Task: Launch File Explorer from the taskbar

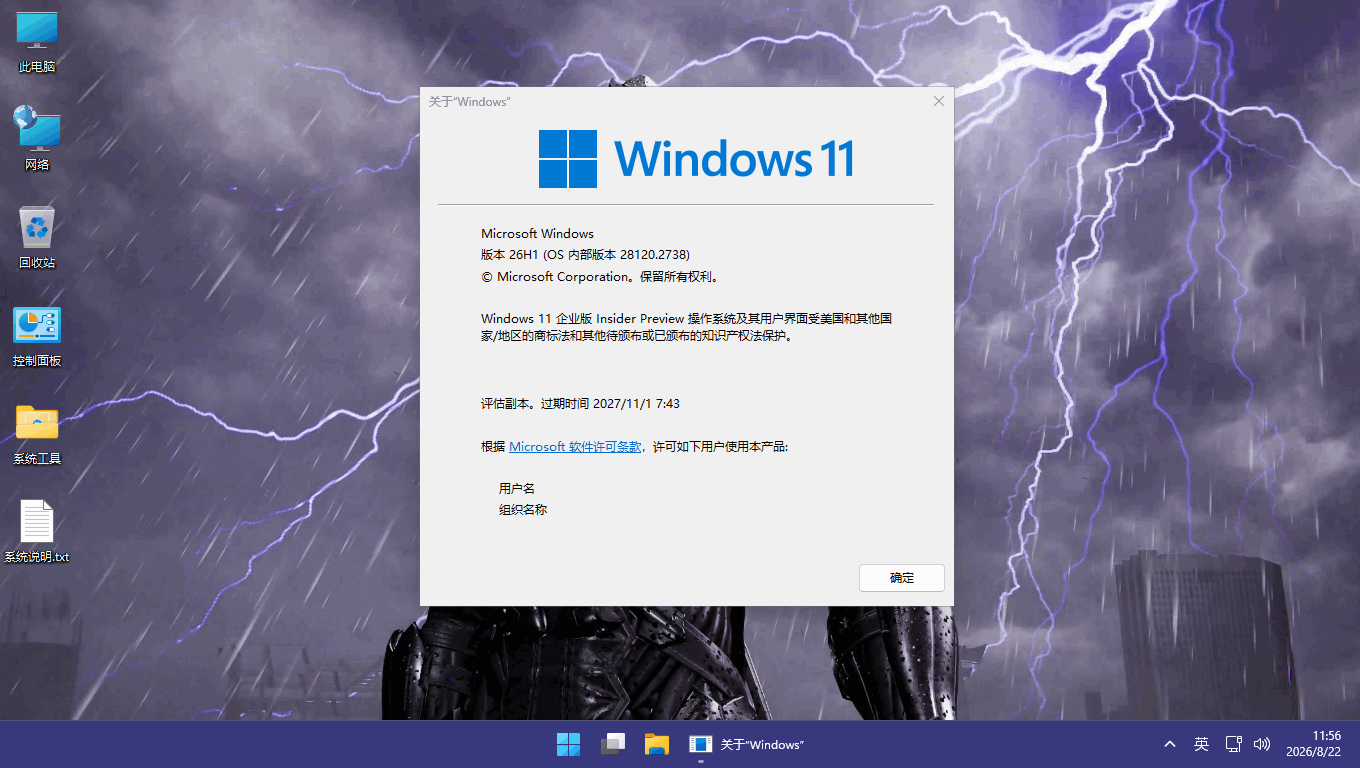Action: click(656, 744)
